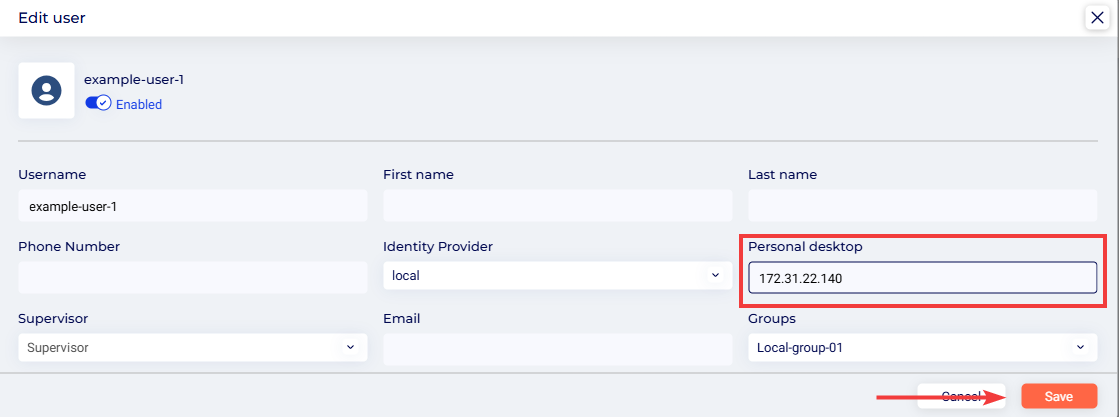The image size is (1119, 417).
Task: Click the chevron arrow in Groups box
Action: [x=1080, y=347]
